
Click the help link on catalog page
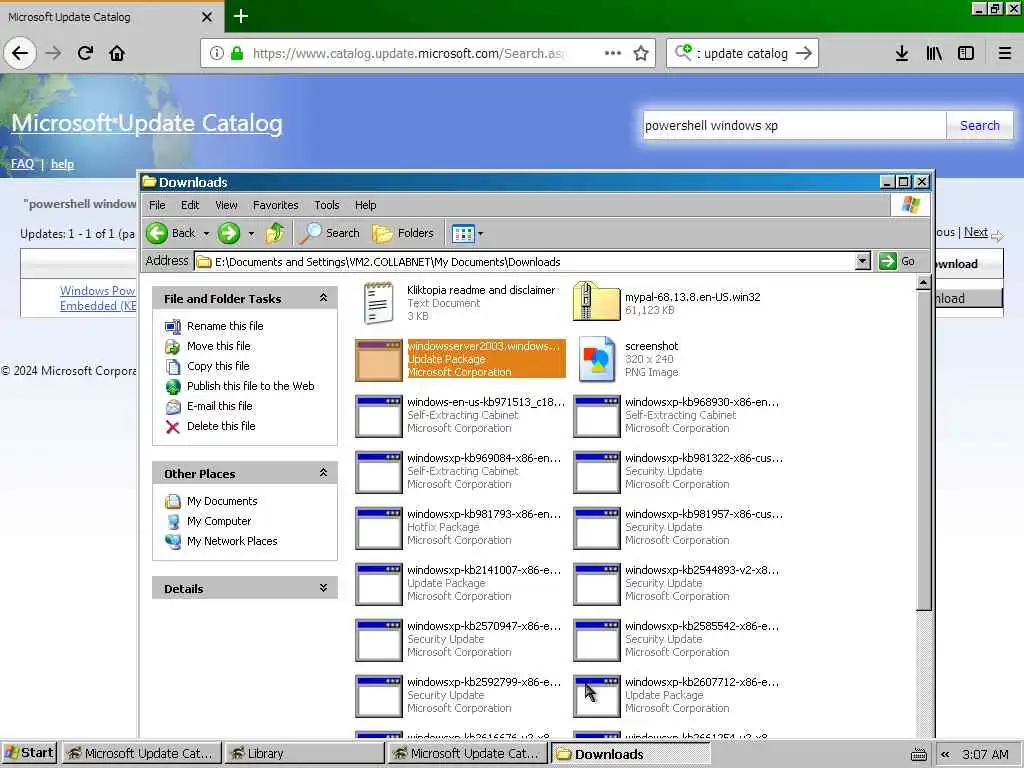[63, 164]
